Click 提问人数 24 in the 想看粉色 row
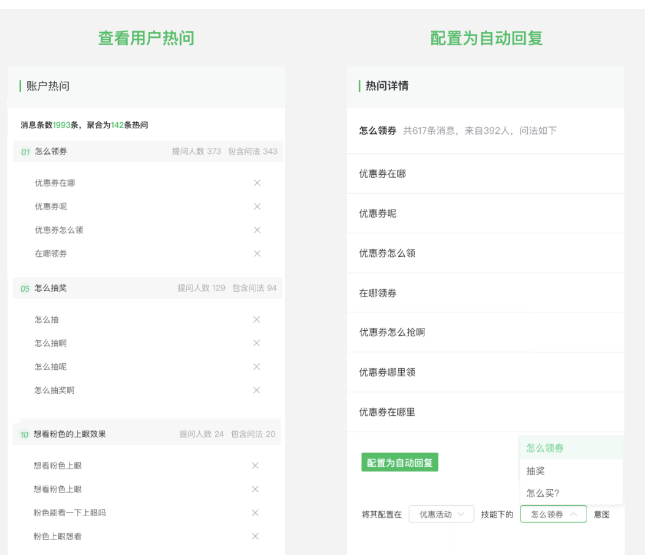 pyautogui.click(x=201, y=434)
